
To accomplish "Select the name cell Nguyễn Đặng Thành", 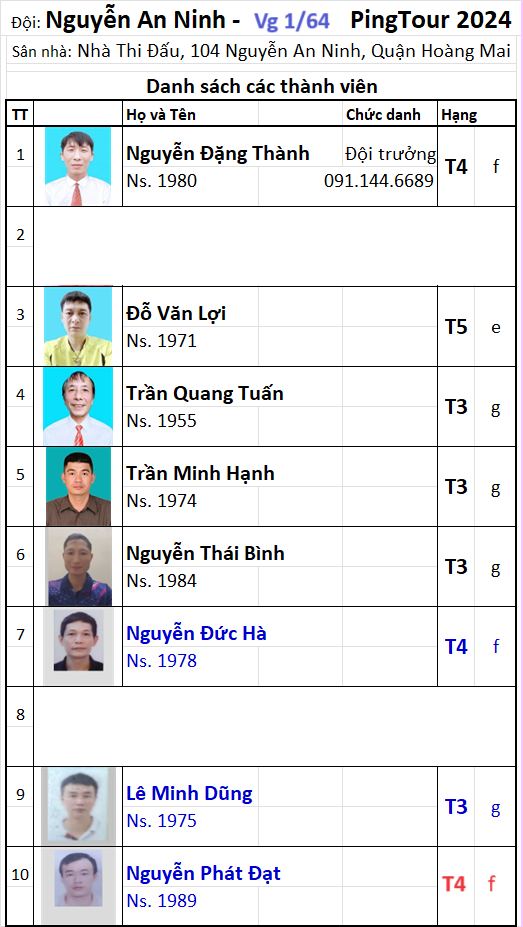I will click(217, 153).
